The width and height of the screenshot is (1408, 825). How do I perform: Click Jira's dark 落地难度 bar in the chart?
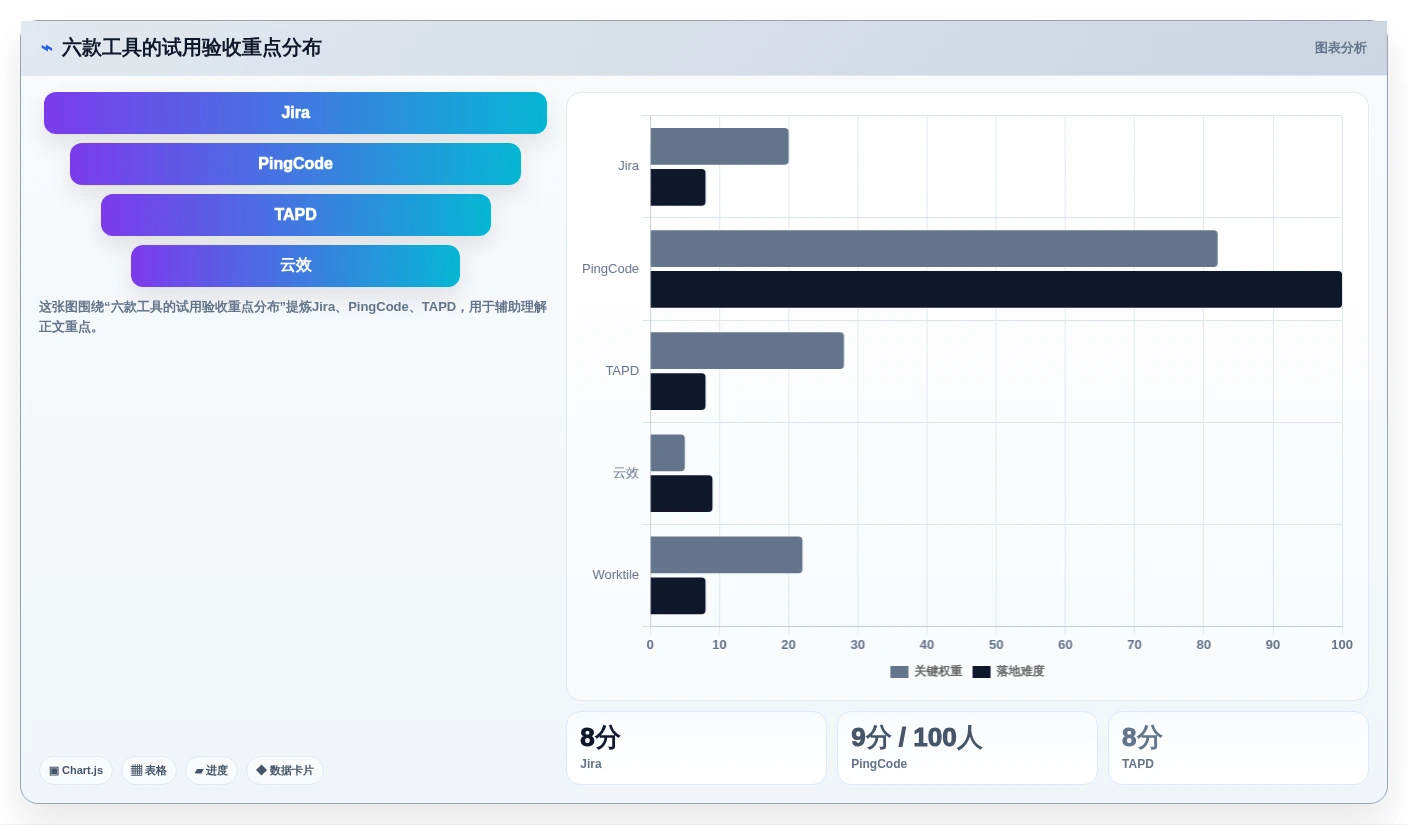click(x=678, y=187)
